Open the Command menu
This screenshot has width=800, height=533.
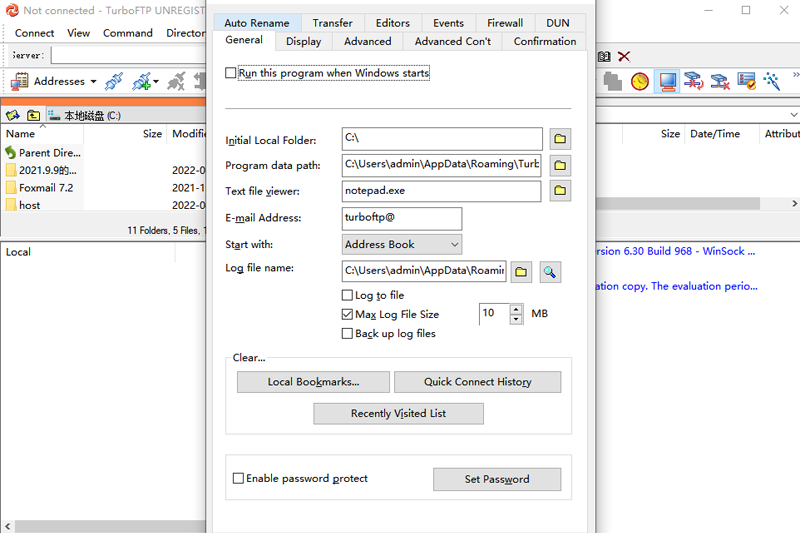pos(128,33)
